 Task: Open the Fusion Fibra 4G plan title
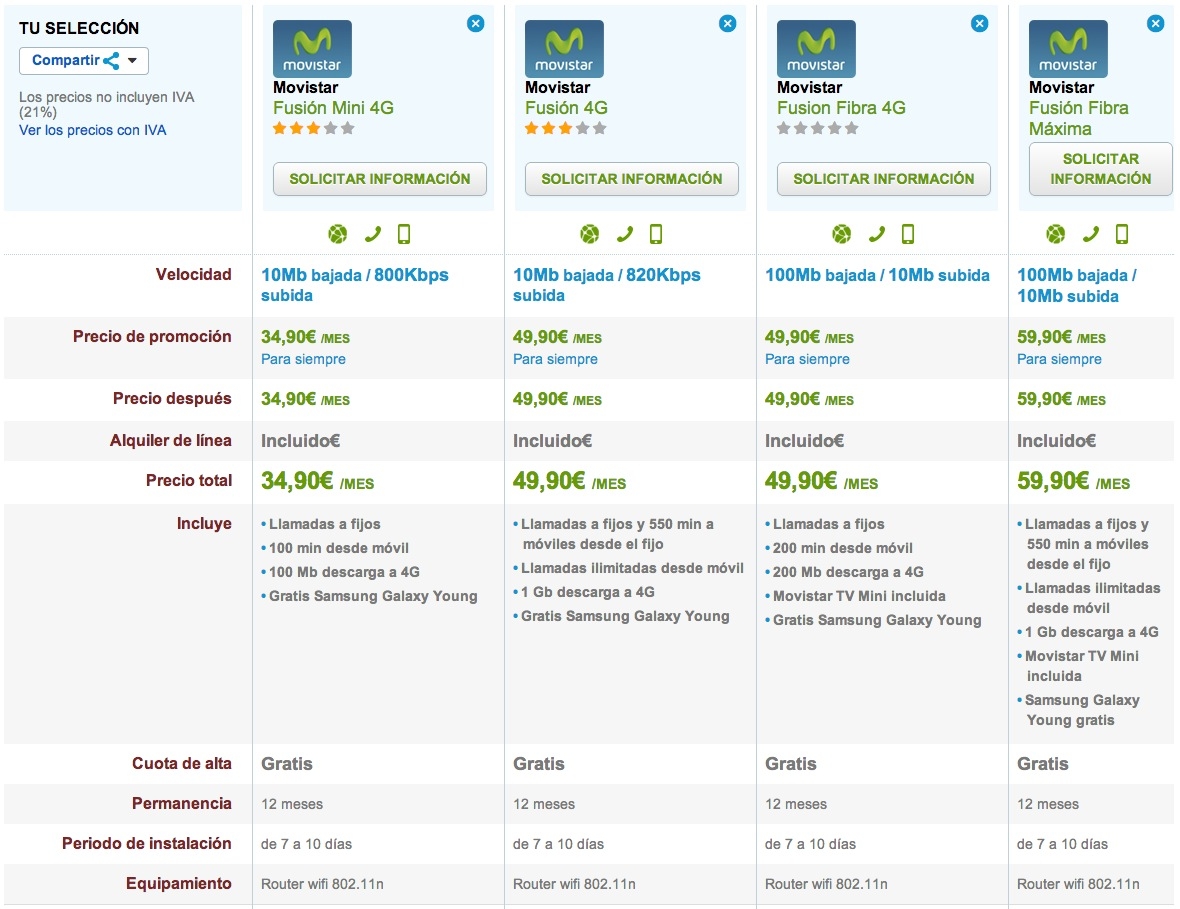[x=841, y=108]
